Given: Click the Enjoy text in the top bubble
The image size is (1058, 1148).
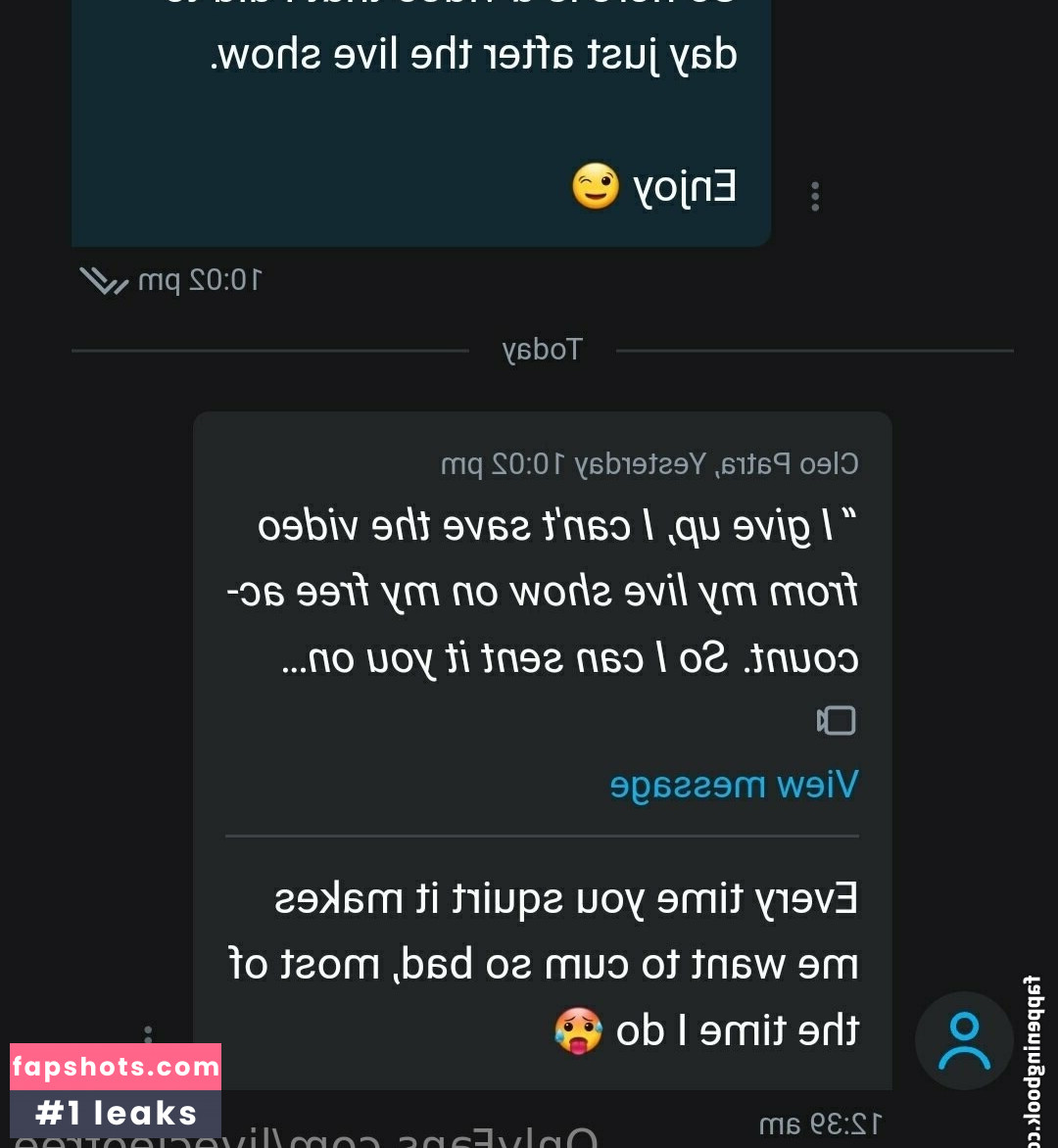Looking at the screenshot, I should (x=684, y=187).
